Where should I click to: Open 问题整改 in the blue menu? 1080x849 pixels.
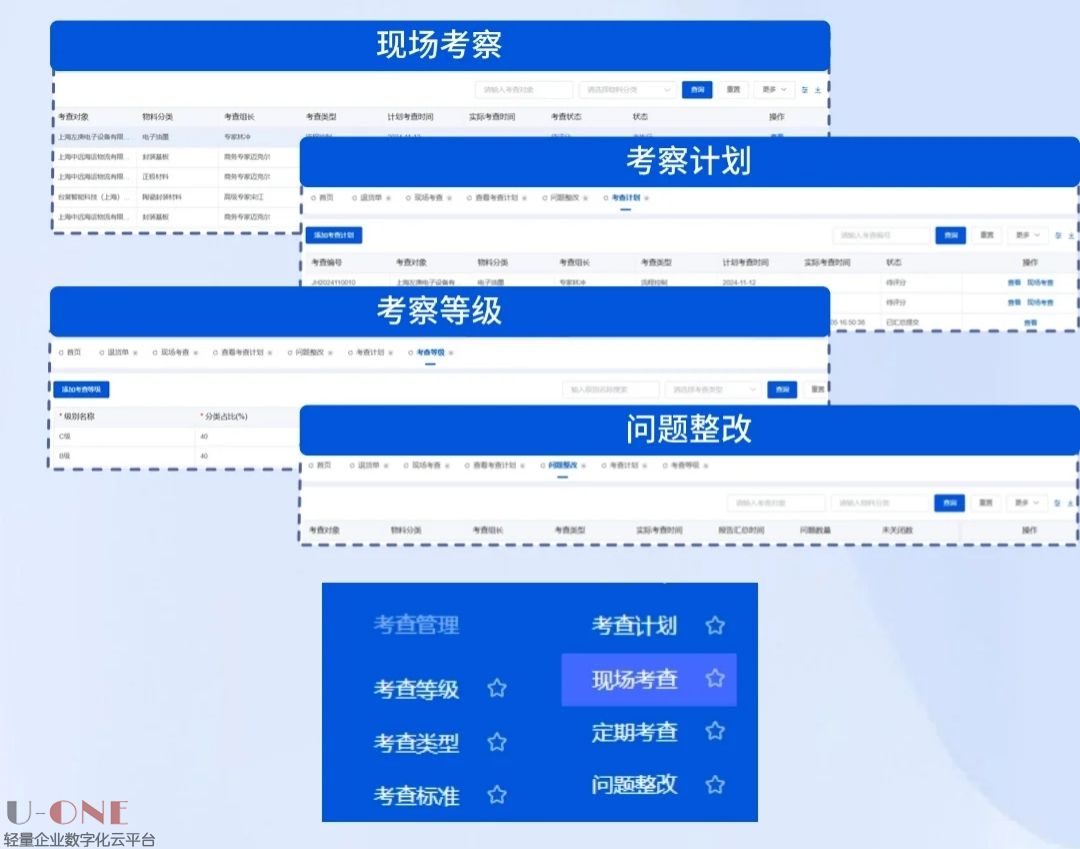tap(634, 784)
